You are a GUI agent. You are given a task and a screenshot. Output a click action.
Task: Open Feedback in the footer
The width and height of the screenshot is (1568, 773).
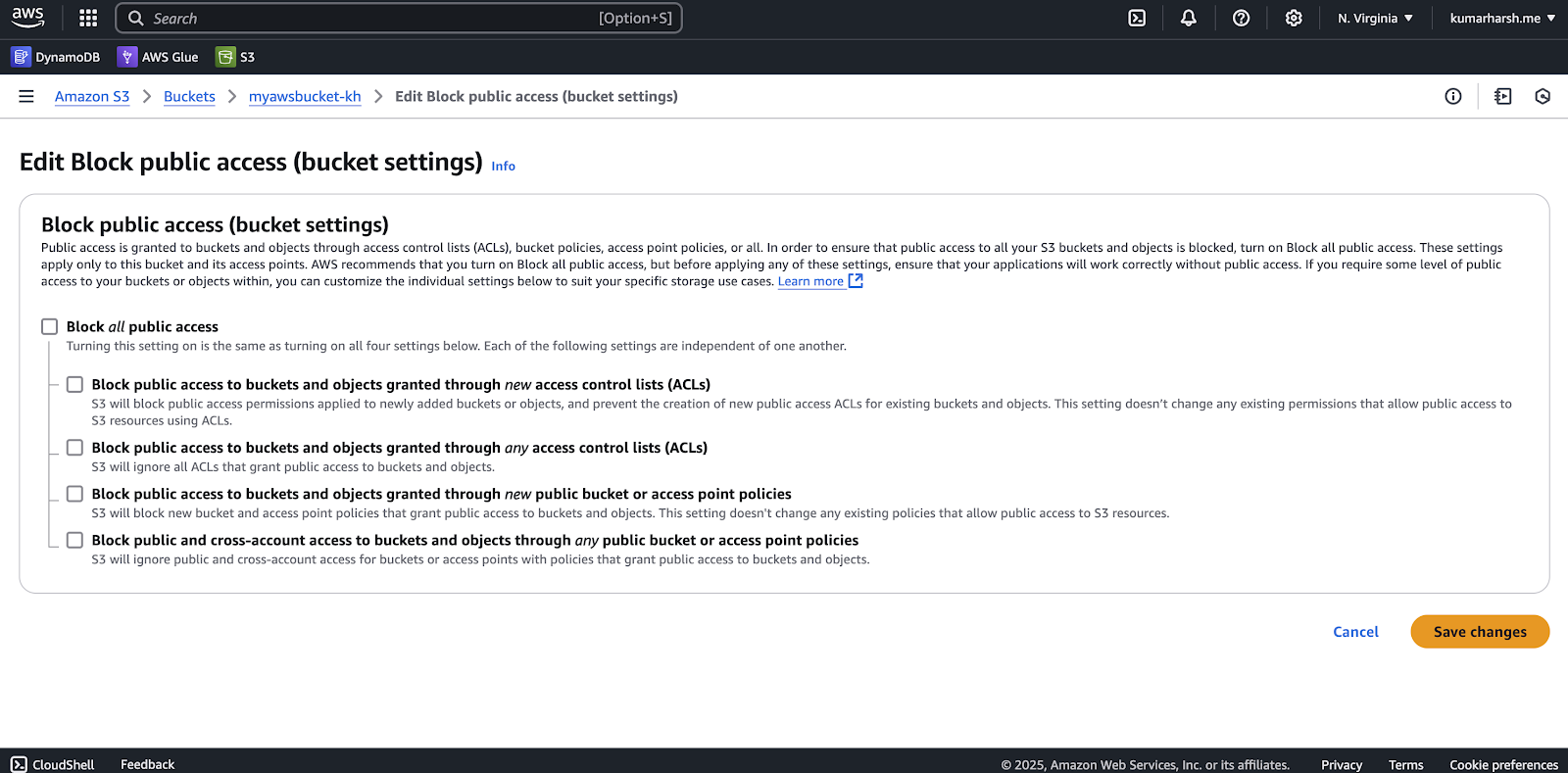point(147,764)
